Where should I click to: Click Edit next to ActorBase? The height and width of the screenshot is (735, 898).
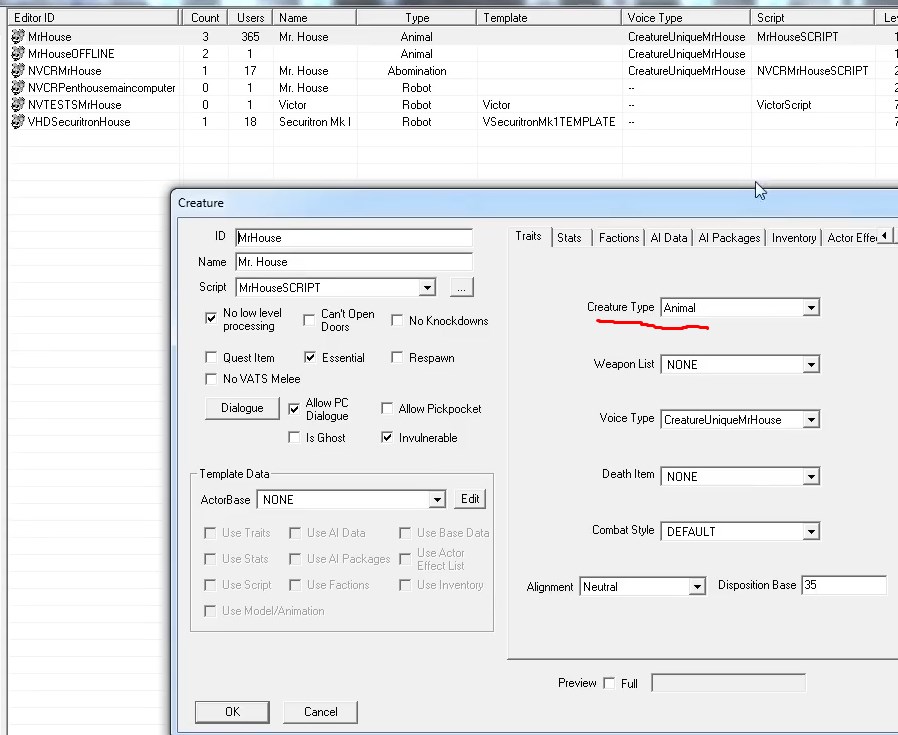pos(470,499)
